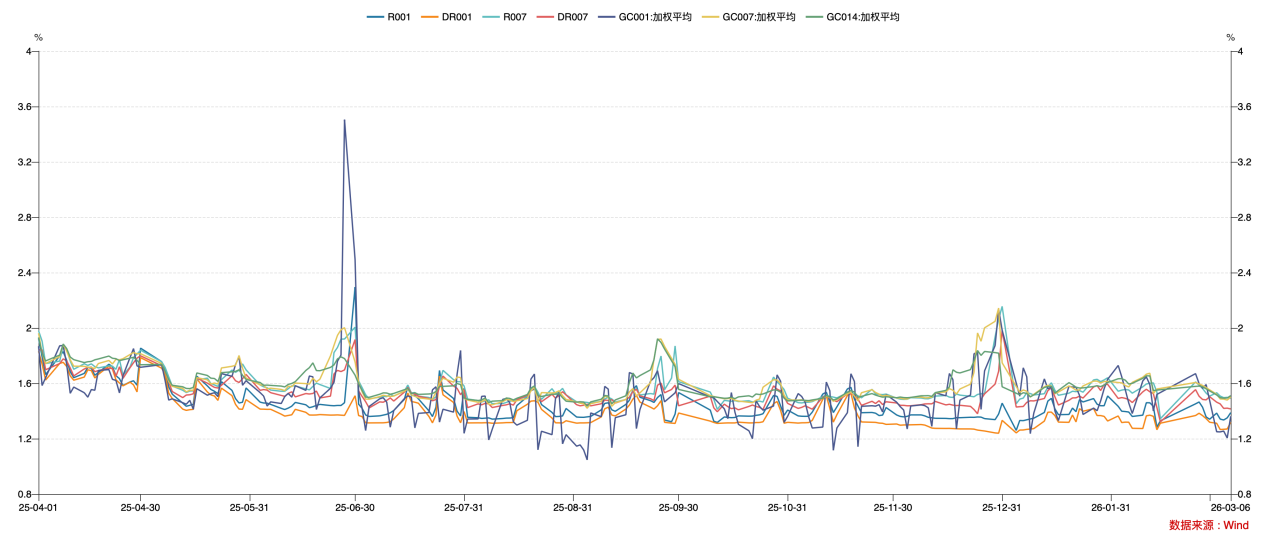Click the GC001 spike peak near 3.5%
Screen dimensions: 1269x541
pos(345,120)
